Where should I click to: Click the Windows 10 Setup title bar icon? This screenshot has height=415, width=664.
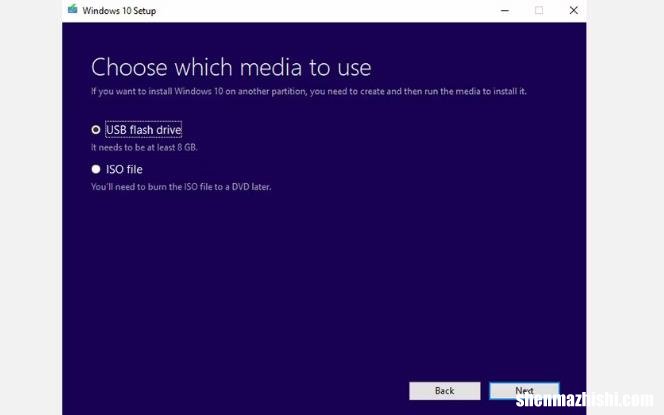(x=73, y=9)
